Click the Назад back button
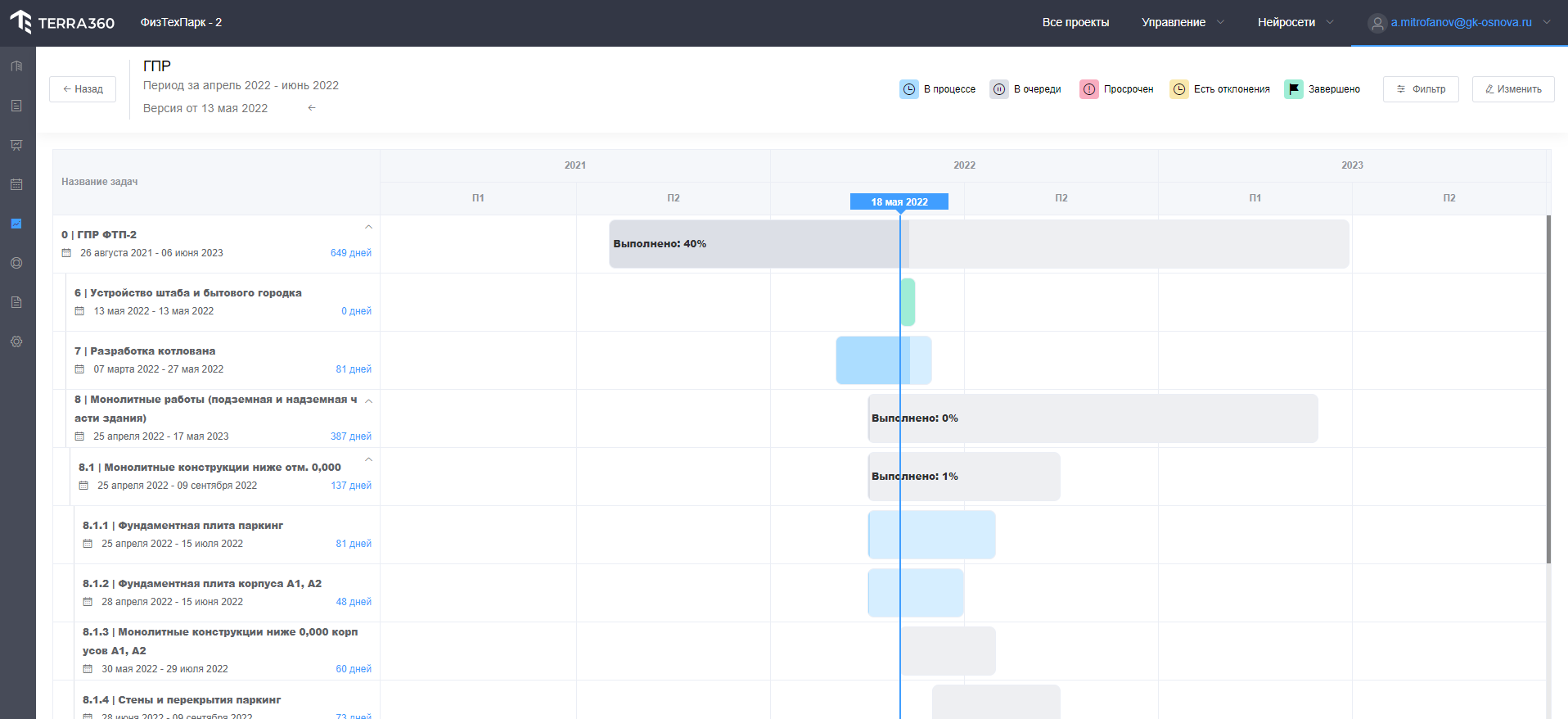 point(83,89)
